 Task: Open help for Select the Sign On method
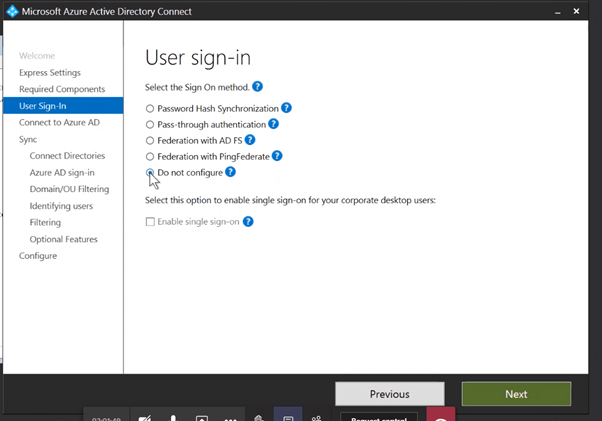pos(257,88)
